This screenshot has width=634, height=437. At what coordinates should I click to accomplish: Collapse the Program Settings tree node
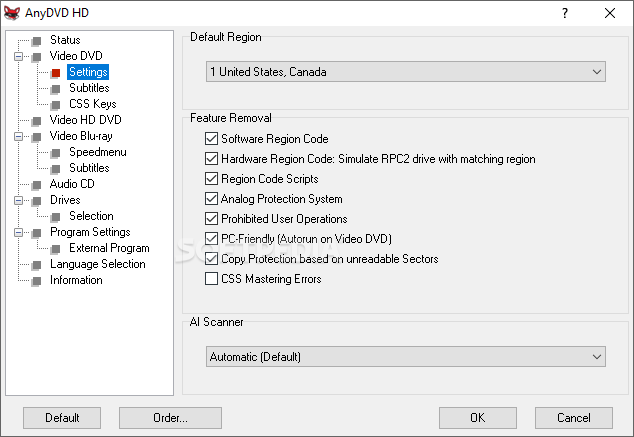point(18,232)
